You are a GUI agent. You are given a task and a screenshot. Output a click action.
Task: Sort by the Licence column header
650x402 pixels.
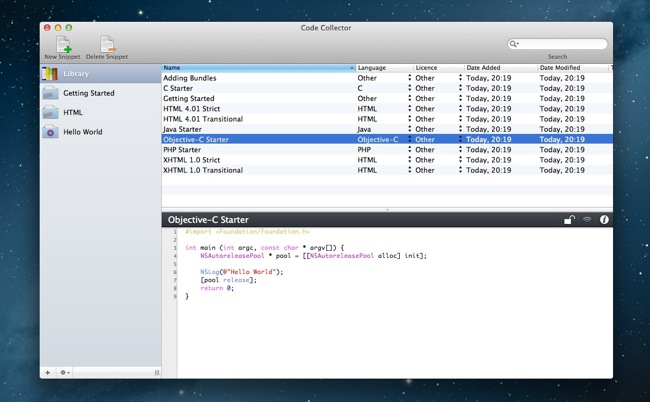coord(439,68)
